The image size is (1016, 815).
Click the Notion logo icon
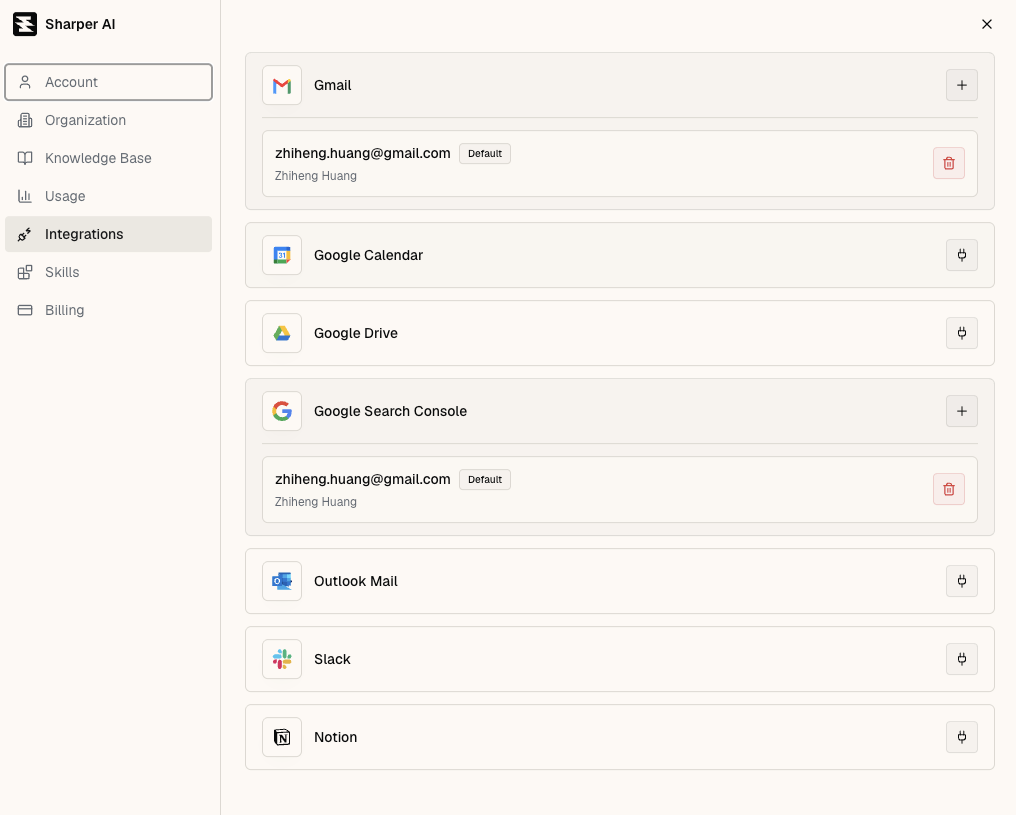point(282,737)
